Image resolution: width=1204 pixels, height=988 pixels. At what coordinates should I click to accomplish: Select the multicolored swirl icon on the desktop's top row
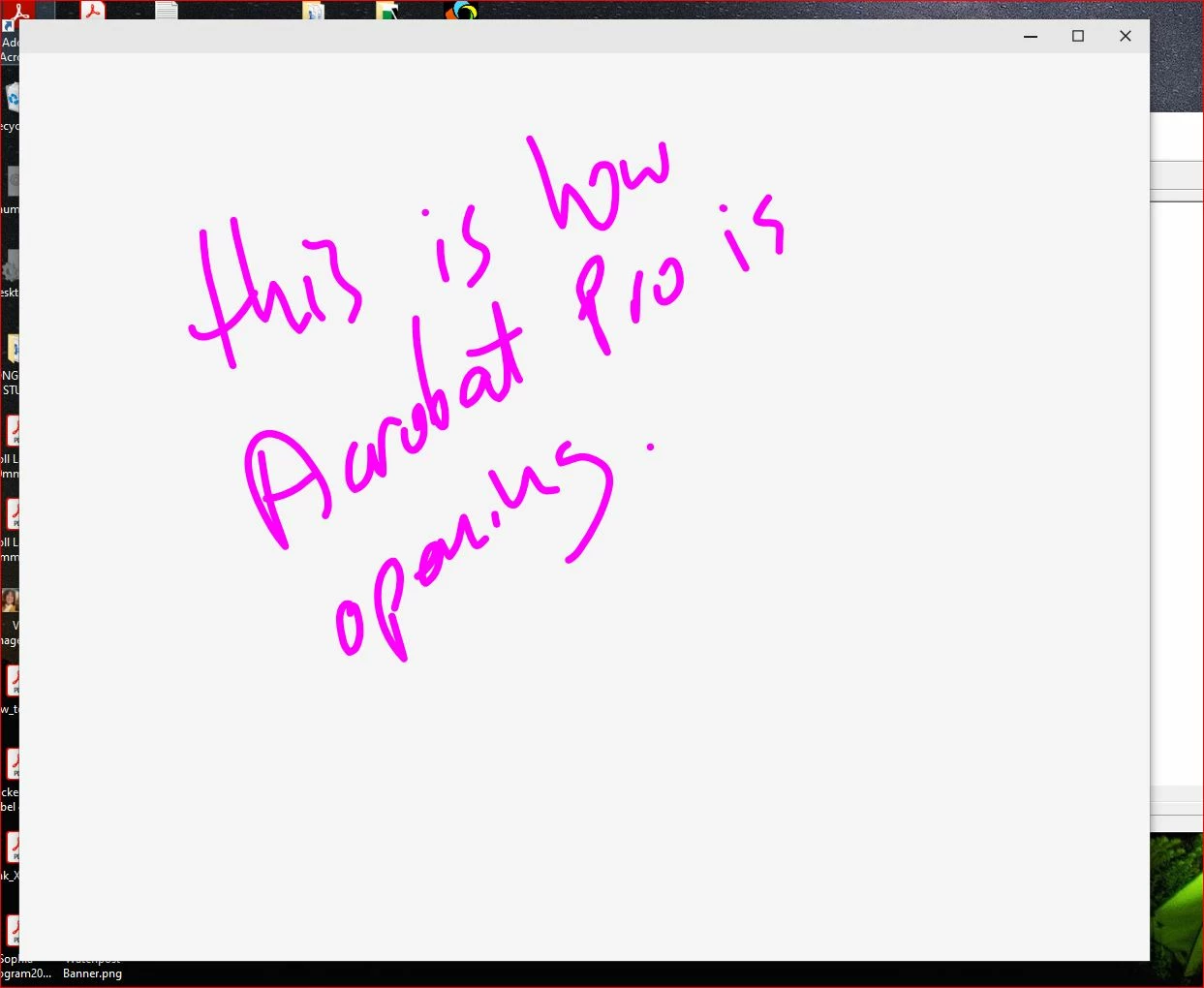click(461, 11)
